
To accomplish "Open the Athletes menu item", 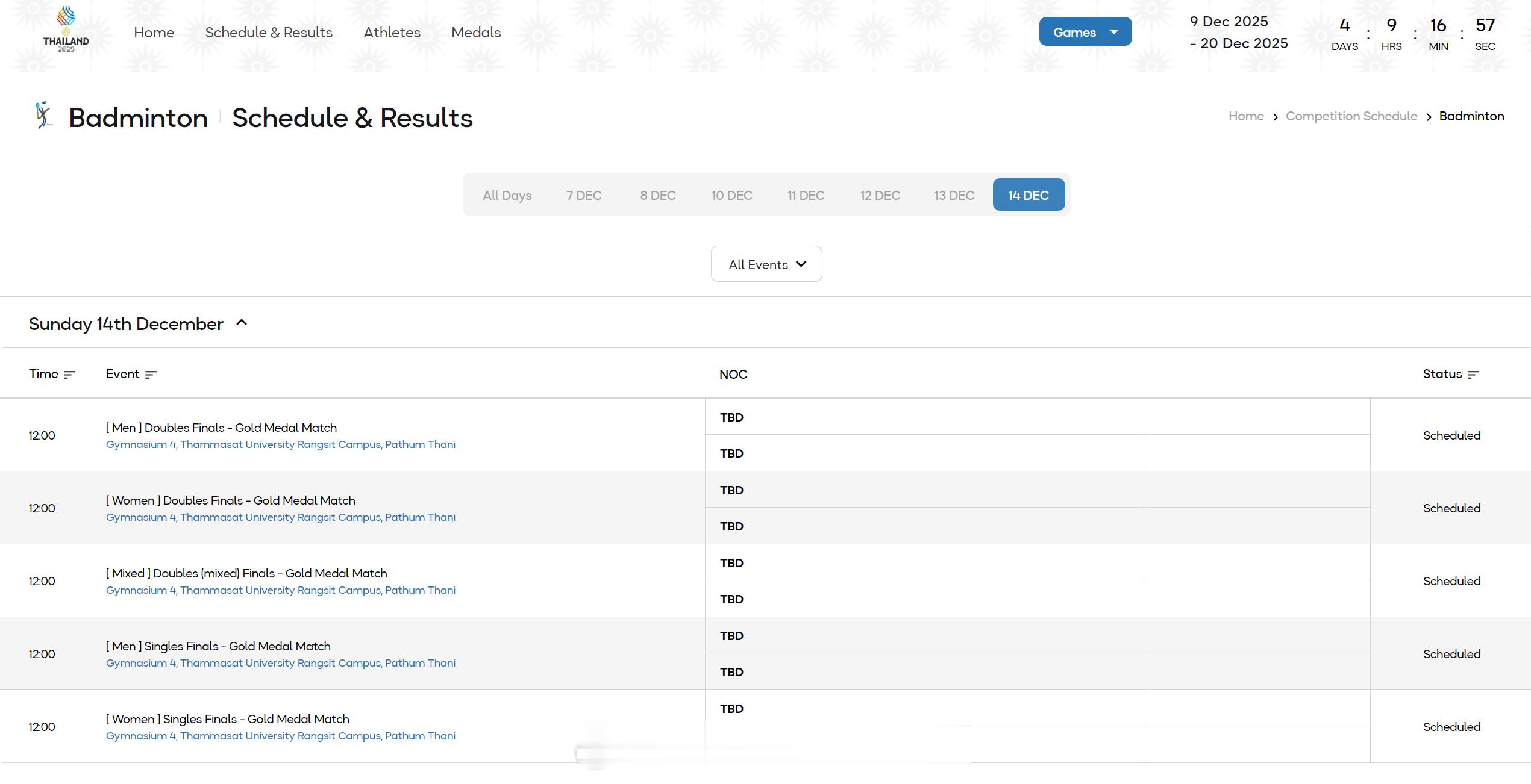I will click(x=392, y=33).
